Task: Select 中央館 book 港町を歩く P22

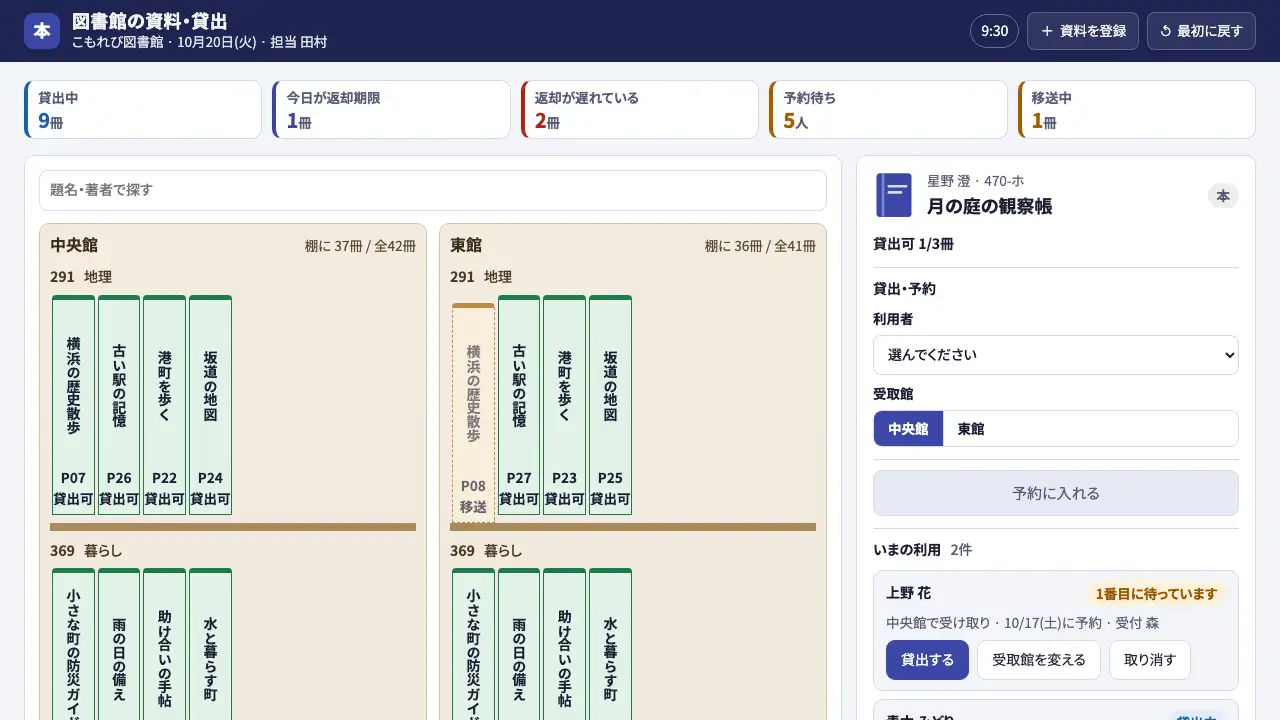Action: 165,405
